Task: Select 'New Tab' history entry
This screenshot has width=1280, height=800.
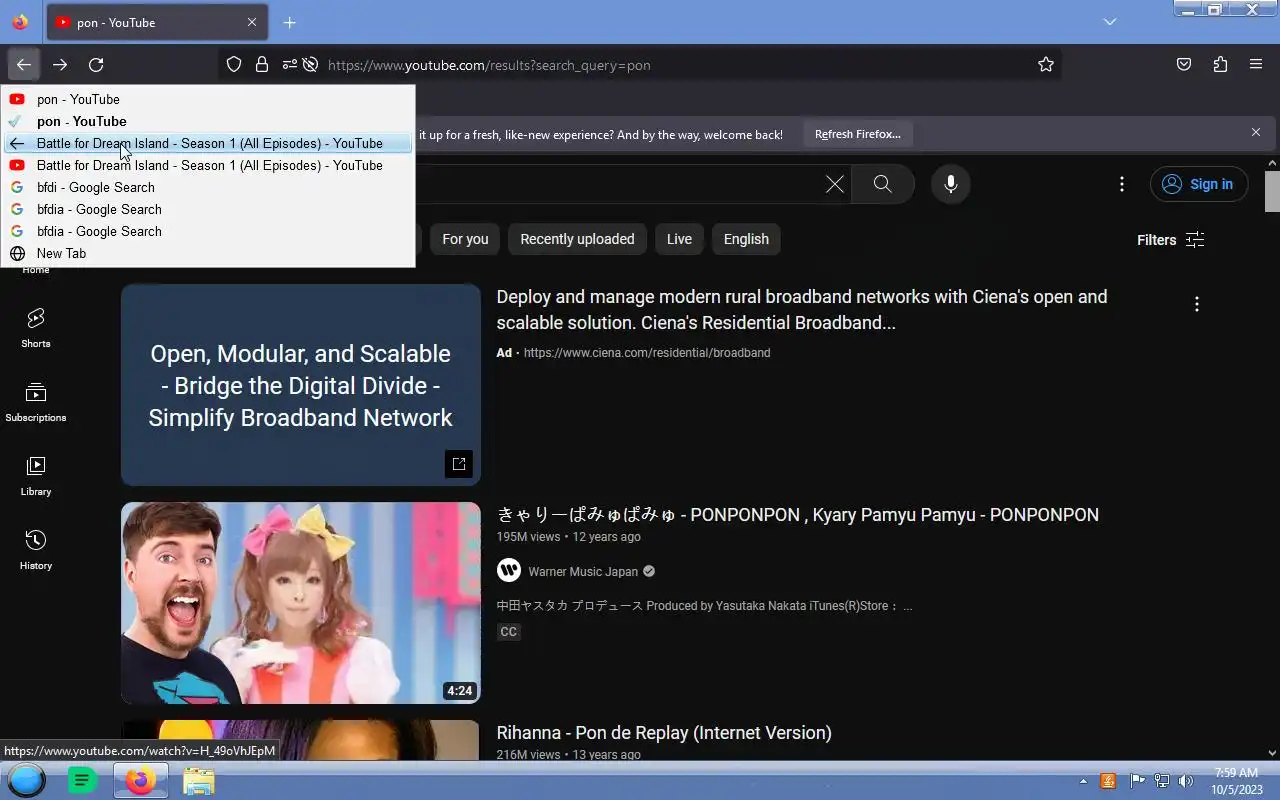Action: (208, 253)
